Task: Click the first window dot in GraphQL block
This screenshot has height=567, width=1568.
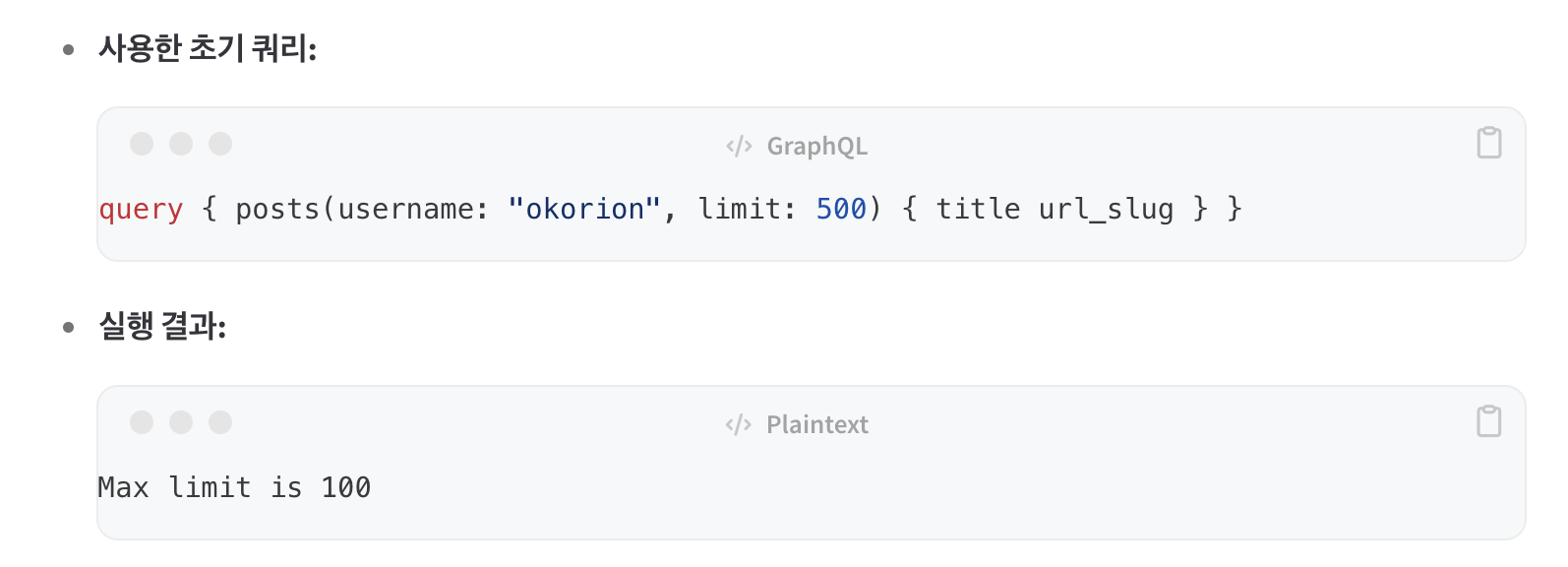Action: tap(142, 144)
